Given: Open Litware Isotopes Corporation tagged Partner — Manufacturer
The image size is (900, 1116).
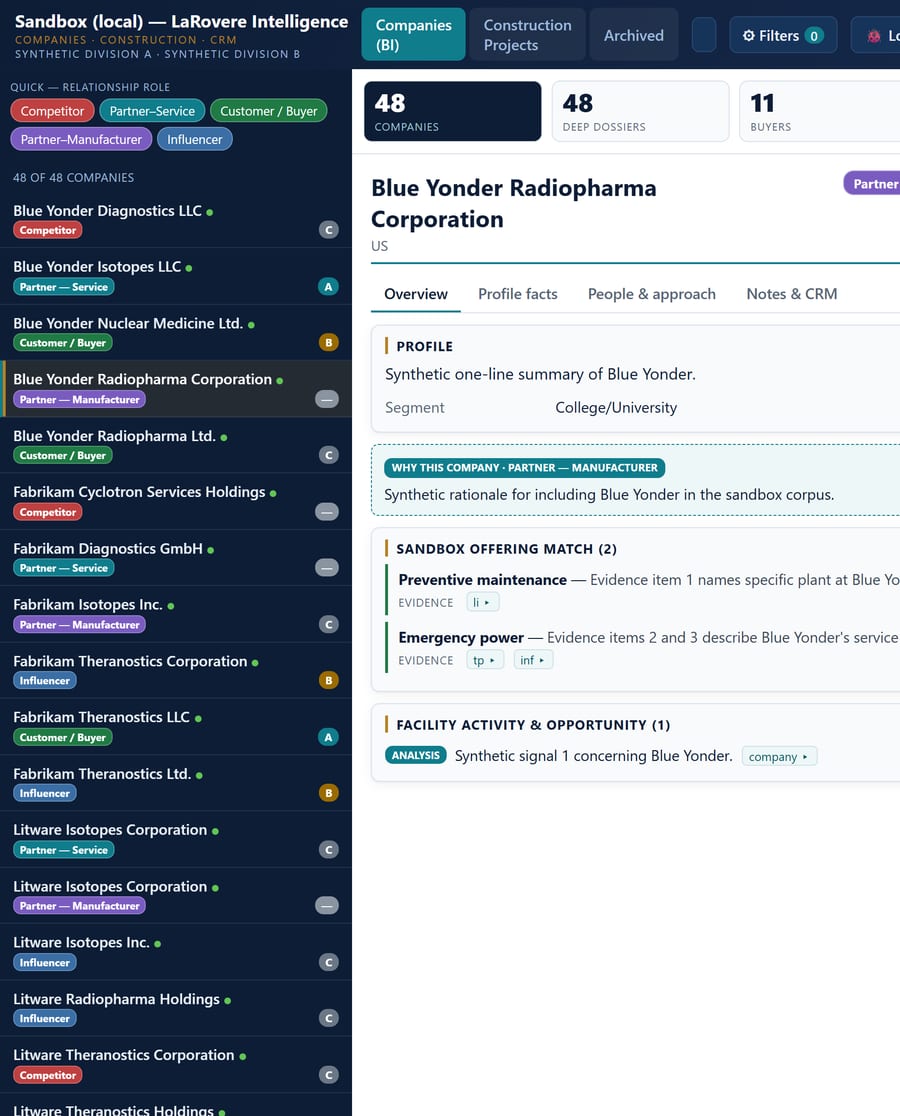Looking at the screenshot, I should [x=176, y=895].
